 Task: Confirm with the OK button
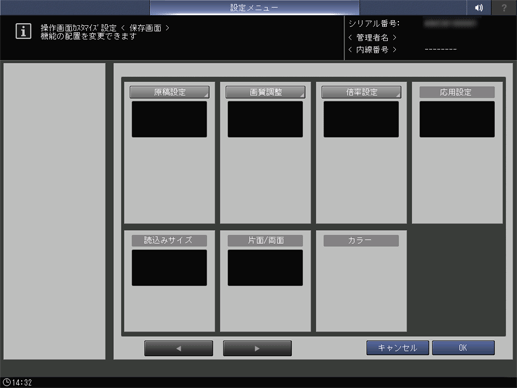(x=463, y=348)
